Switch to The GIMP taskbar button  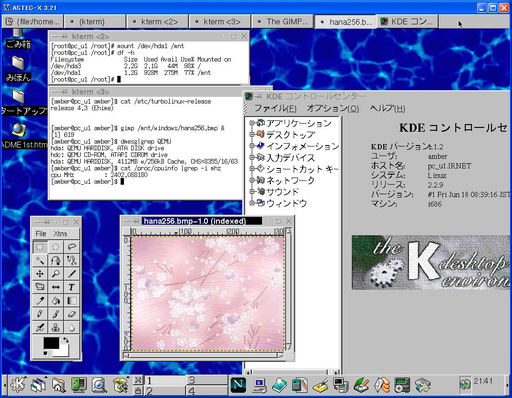pos(282,22)
